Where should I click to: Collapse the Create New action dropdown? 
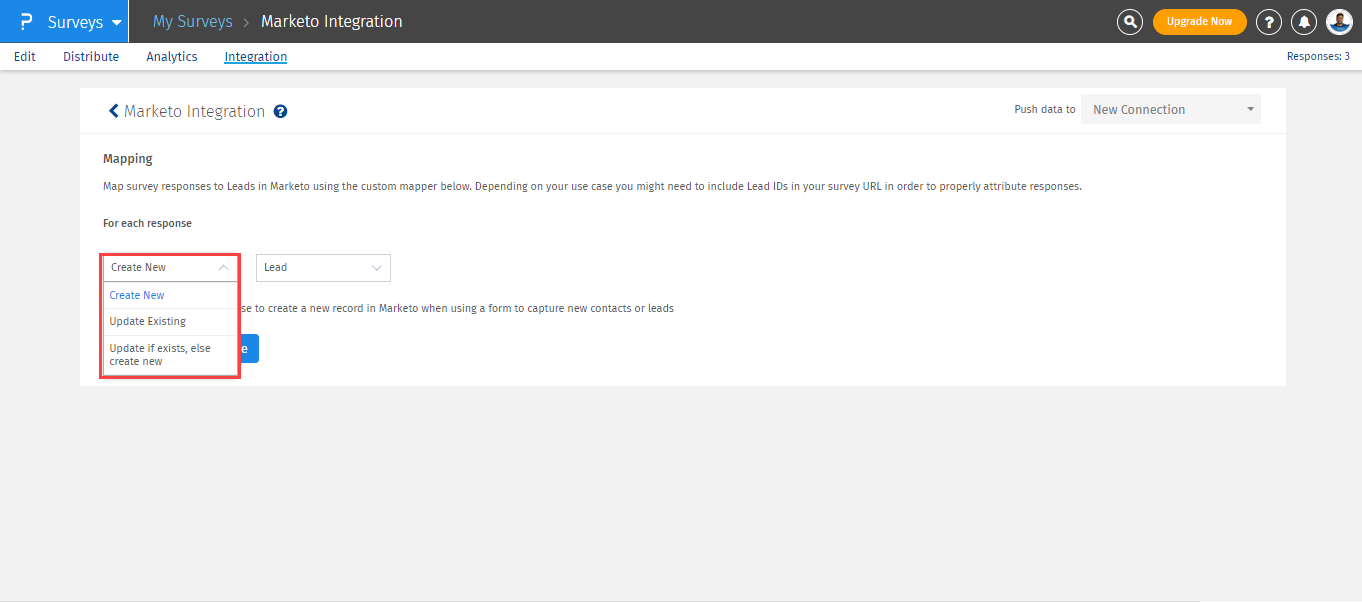click(170, 268)
